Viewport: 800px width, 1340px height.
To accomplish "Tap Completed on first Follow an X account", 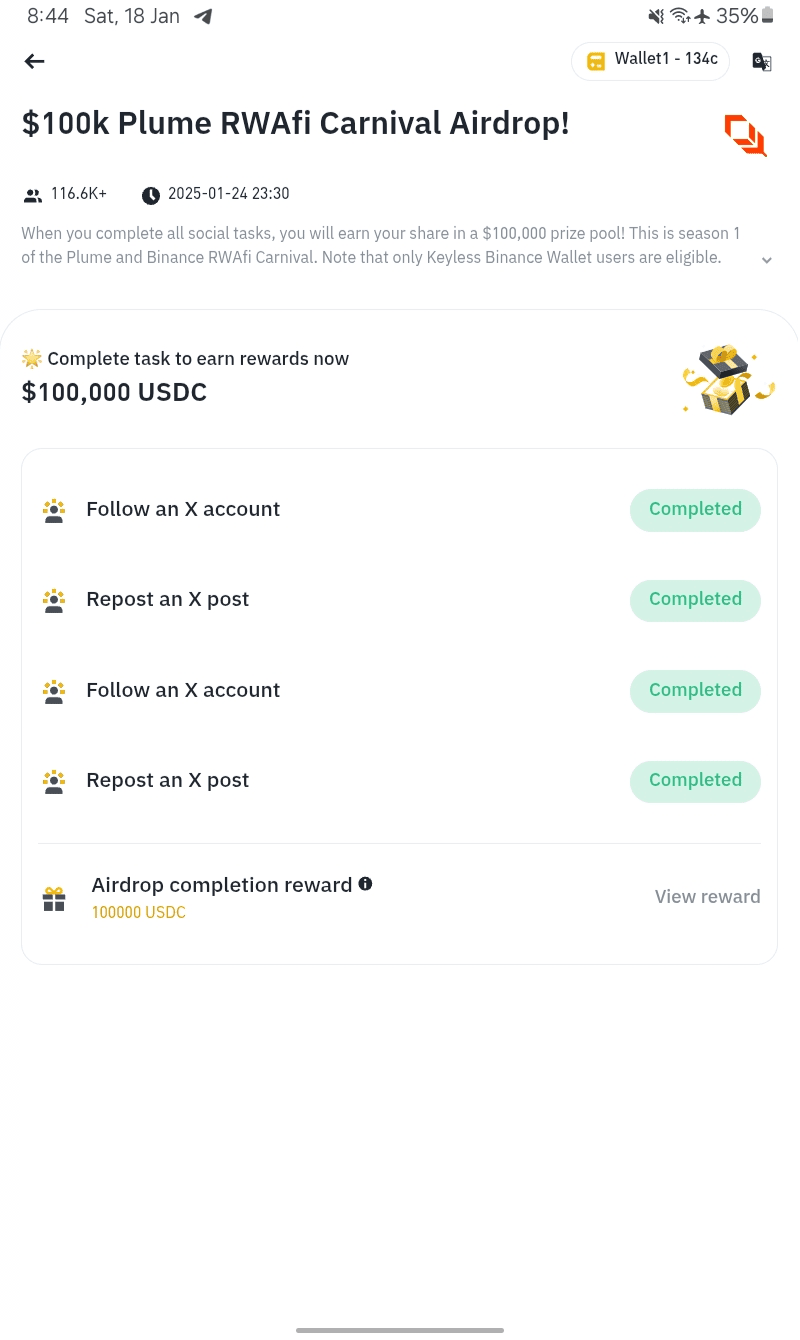I will [695, 510].
